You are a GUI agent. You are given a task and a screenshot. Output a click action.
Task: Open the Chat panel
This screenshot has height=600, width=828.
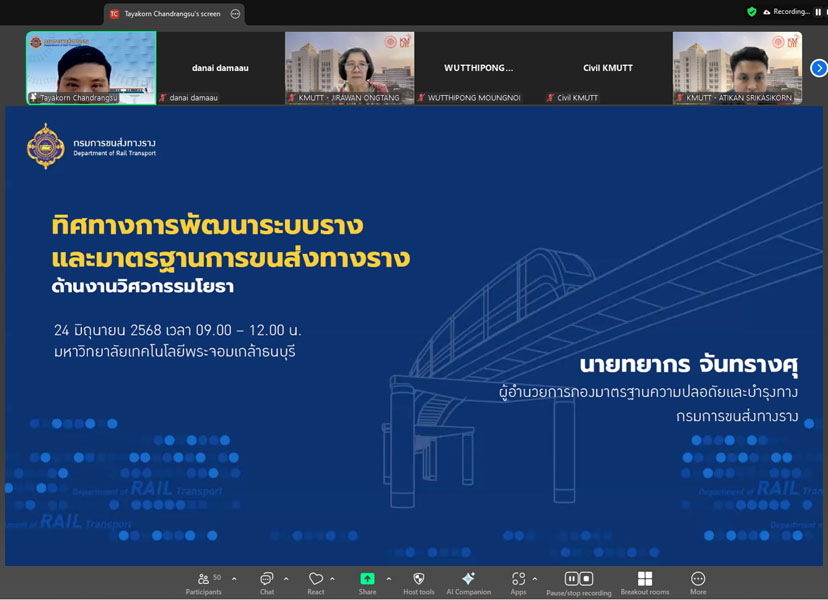pos(267,580)
